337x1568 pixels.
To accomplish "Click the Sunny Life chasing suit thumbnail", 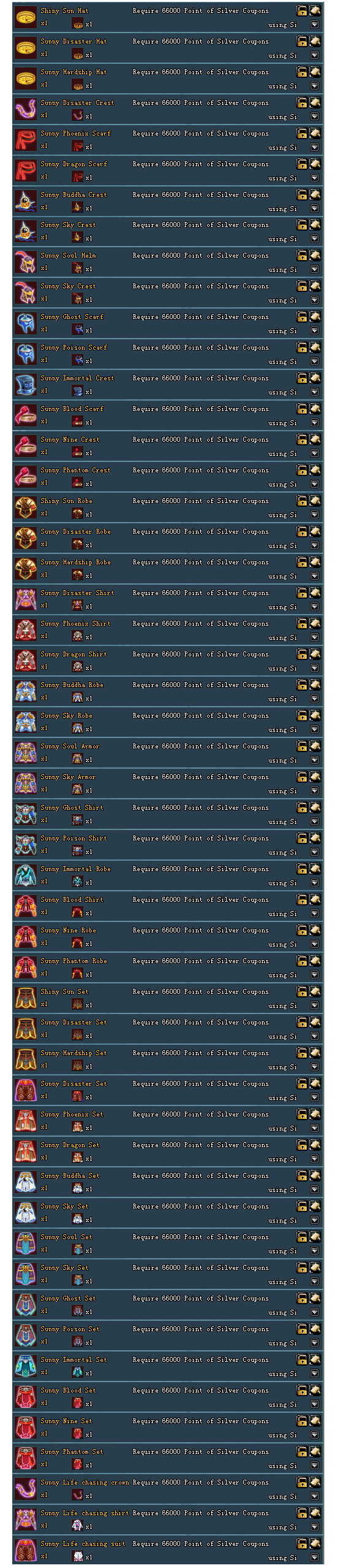I will (25, 1550).
